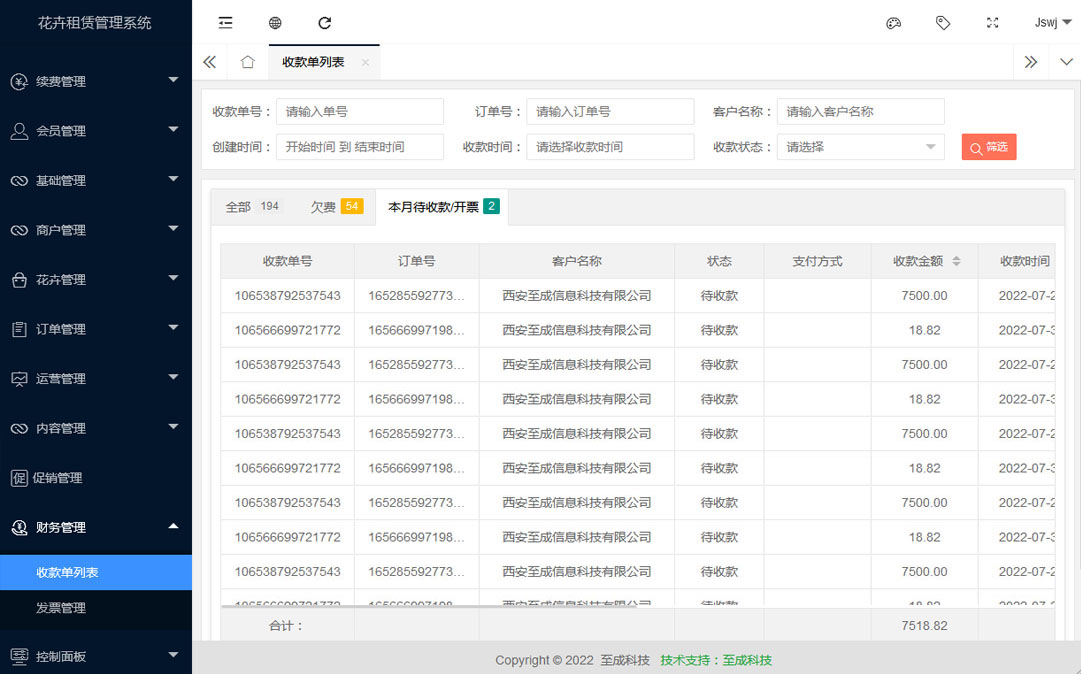Screen dimensions: 1081x674
Task: Click the home tab icon
Action: pos(248,62)
